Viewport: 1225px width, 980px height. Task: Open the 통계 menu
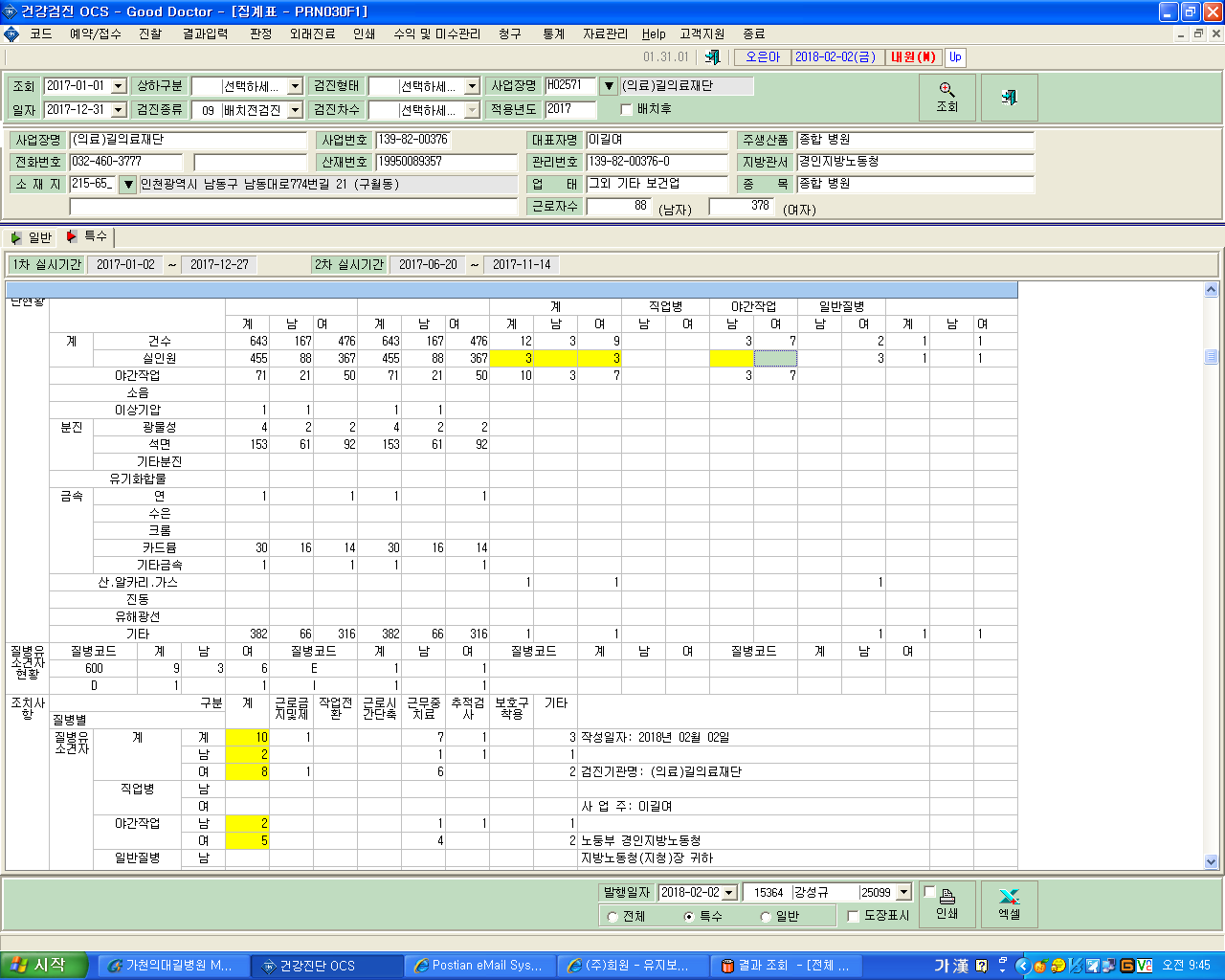[x=553, y=33]
